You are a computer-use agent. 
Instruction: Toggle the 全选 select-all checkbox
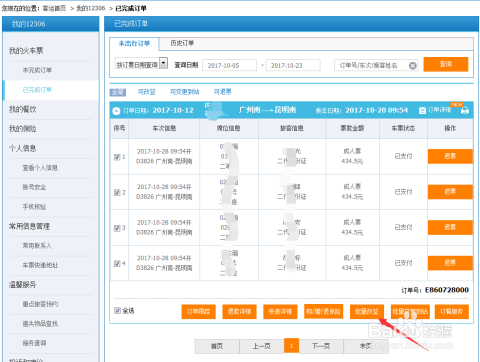(117, 311)
